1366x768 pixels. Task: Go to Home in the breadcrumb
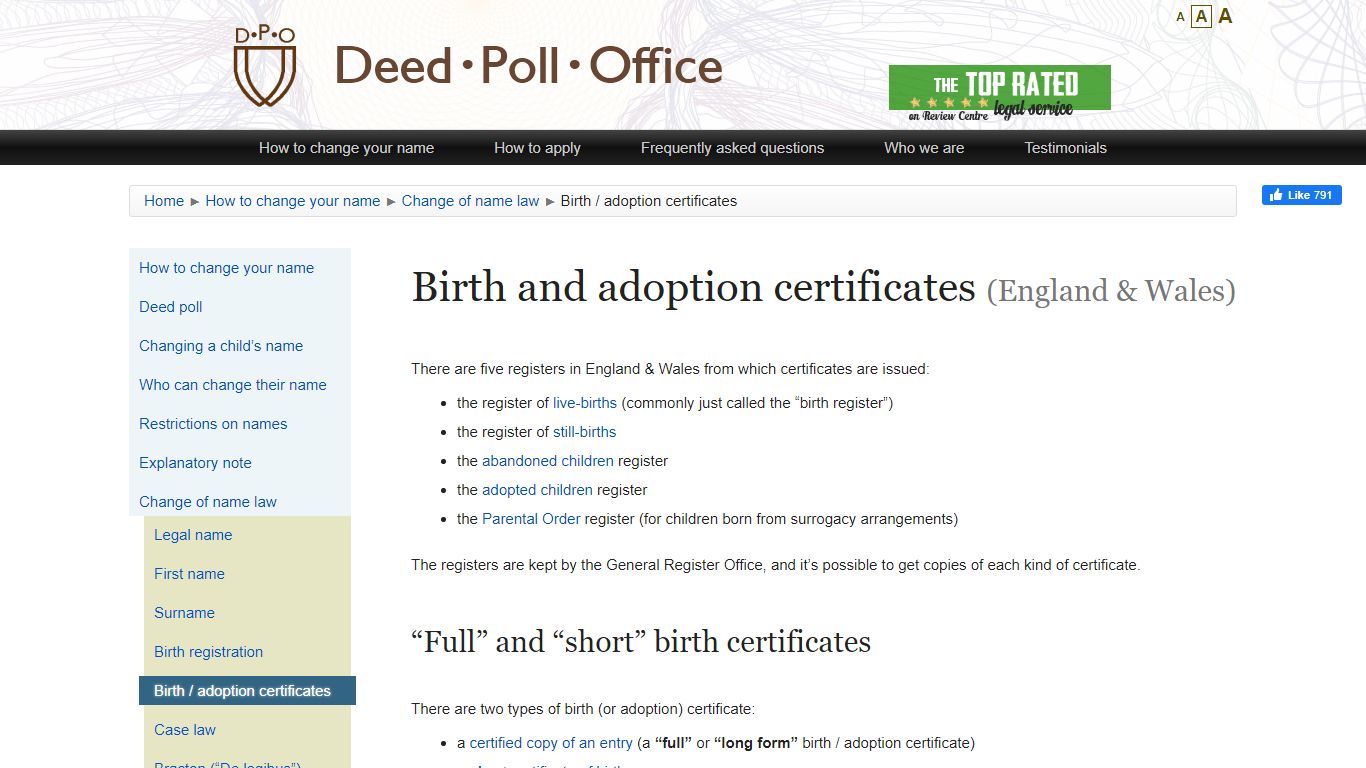164,201
